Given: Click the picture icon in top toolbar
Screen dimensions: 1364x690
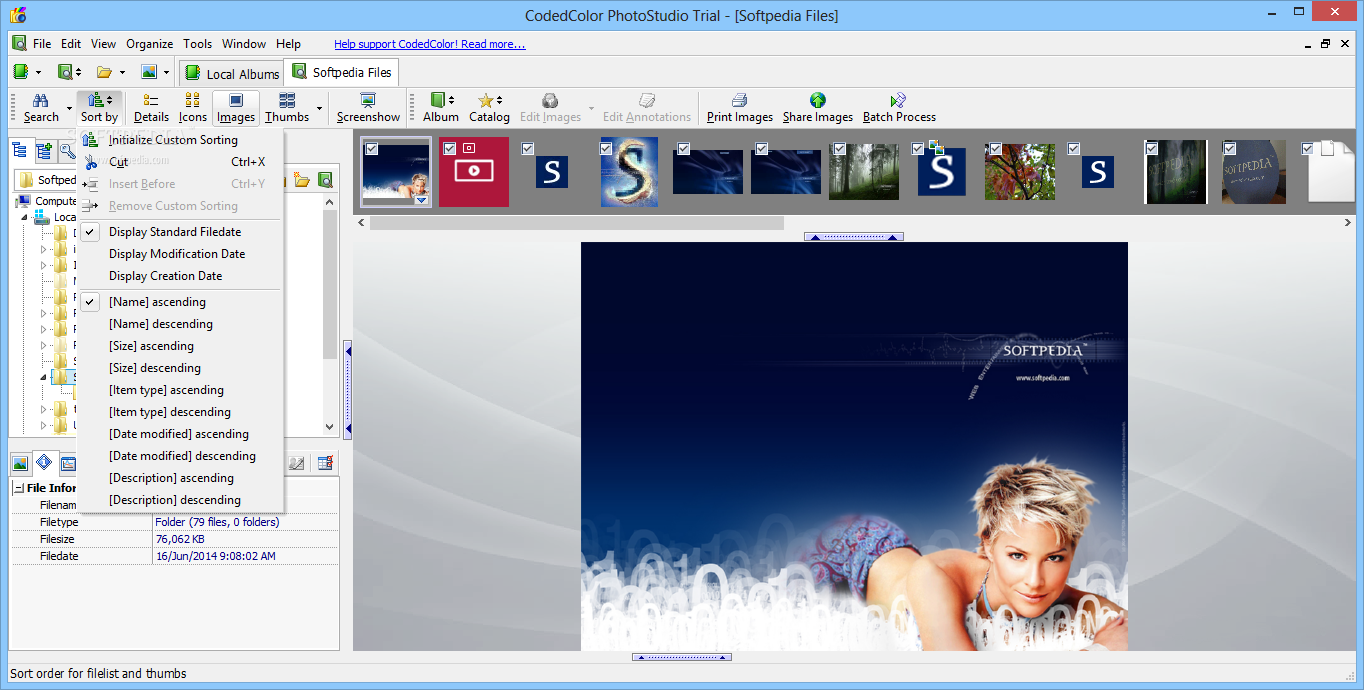Looking at the screenshot, I should [149, 72].
